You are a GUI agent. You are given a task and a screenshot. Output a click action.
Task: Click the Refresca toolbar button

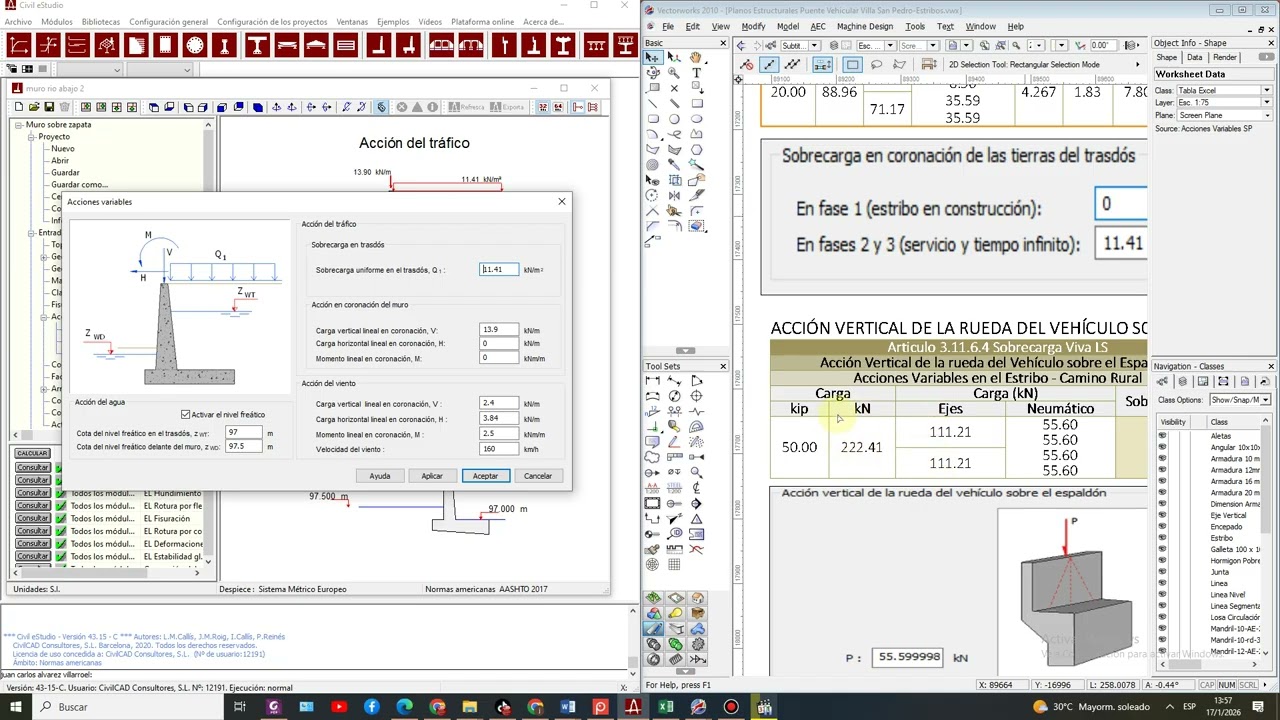tap(465, 107)
